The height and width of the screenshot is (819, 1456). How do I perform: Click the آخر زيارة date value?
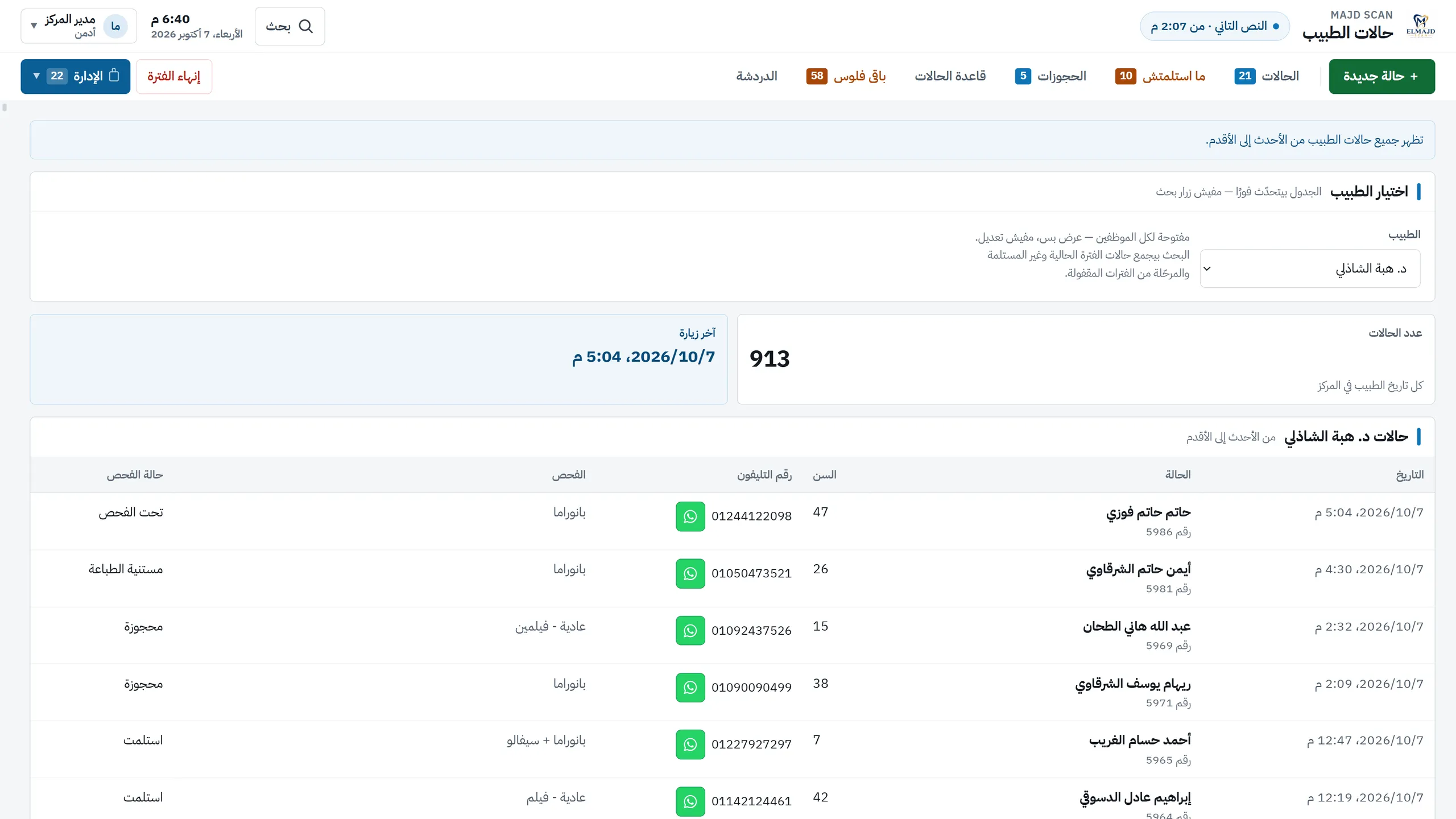643,357
